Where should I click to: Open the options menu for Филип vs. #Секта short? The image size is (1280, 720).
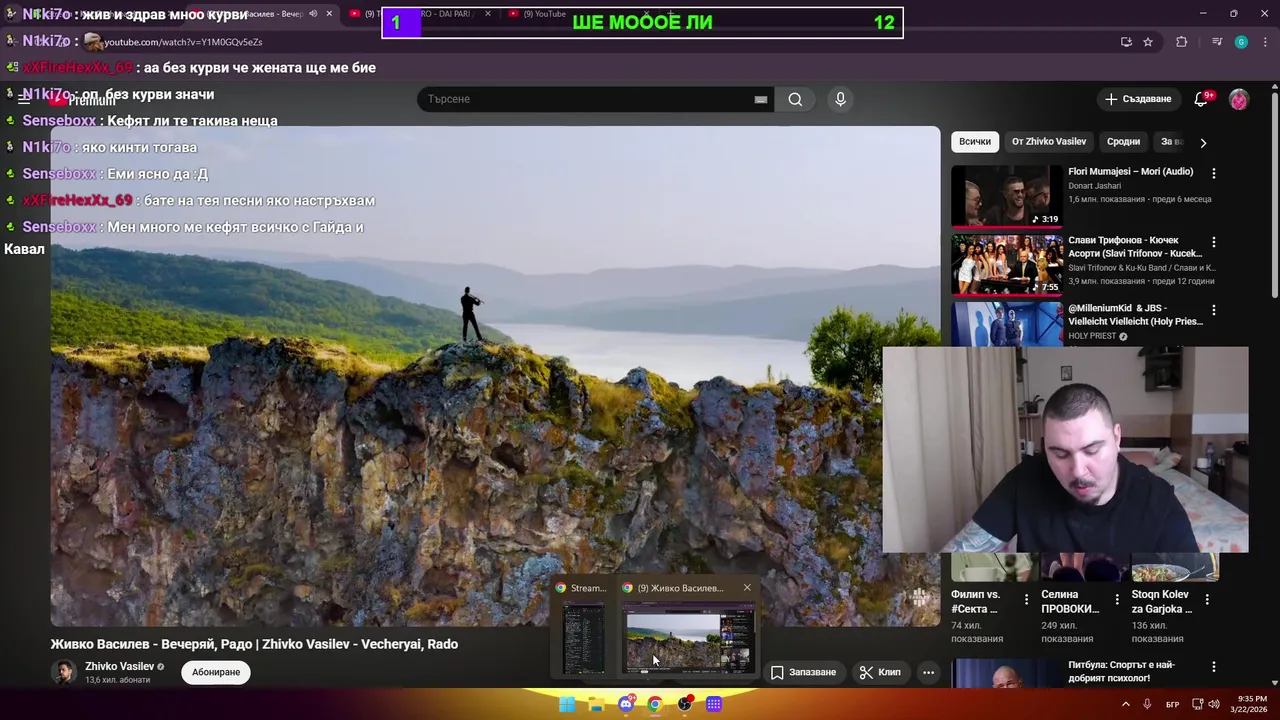click(1026, 600)
